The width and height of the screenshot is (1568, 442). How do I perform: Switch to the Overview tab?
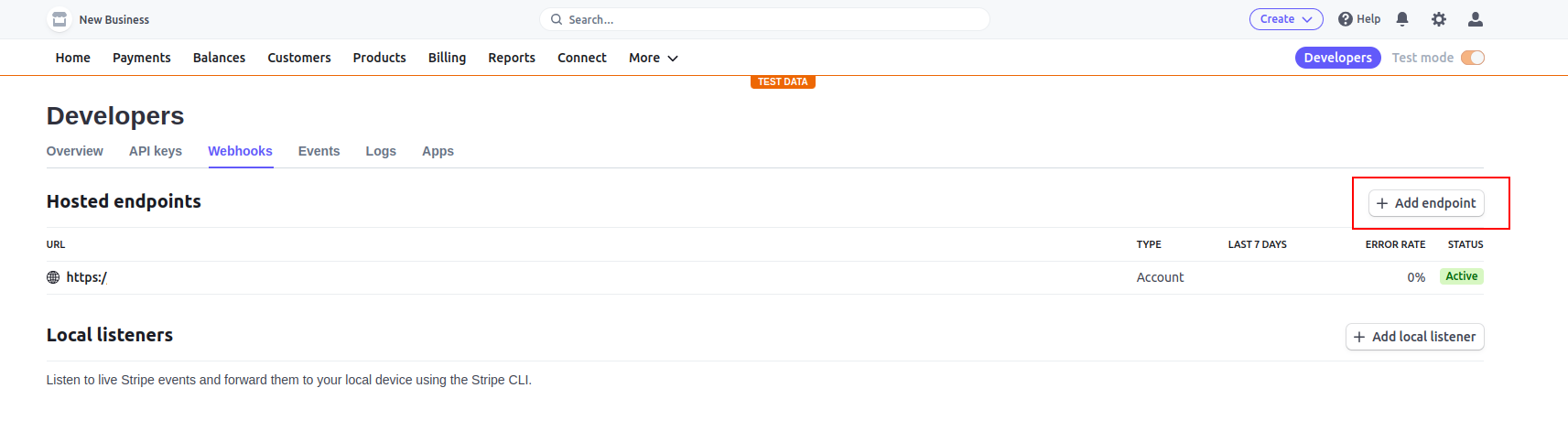(x=75, y=151)
